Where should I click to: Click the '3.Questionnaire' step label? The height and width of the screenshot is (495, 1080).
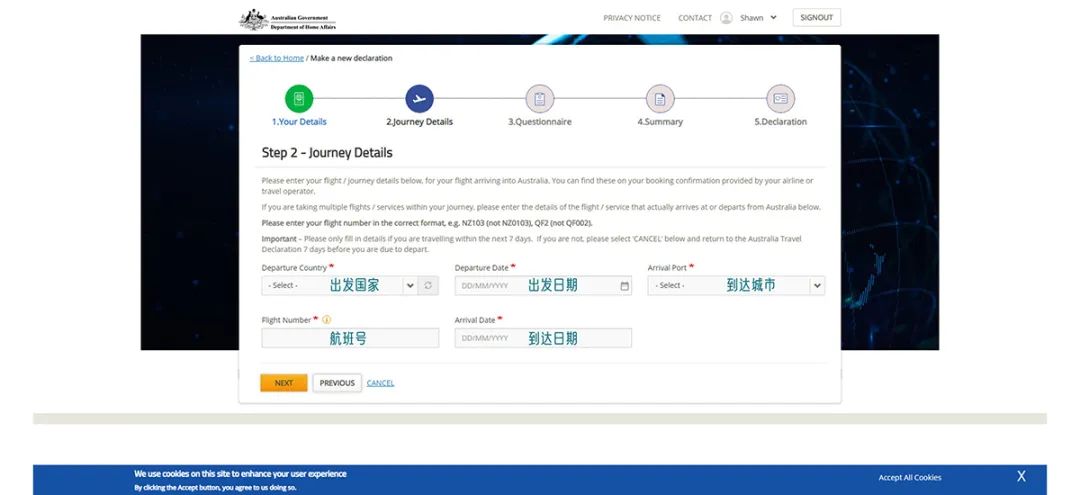(x=539, y=122)
